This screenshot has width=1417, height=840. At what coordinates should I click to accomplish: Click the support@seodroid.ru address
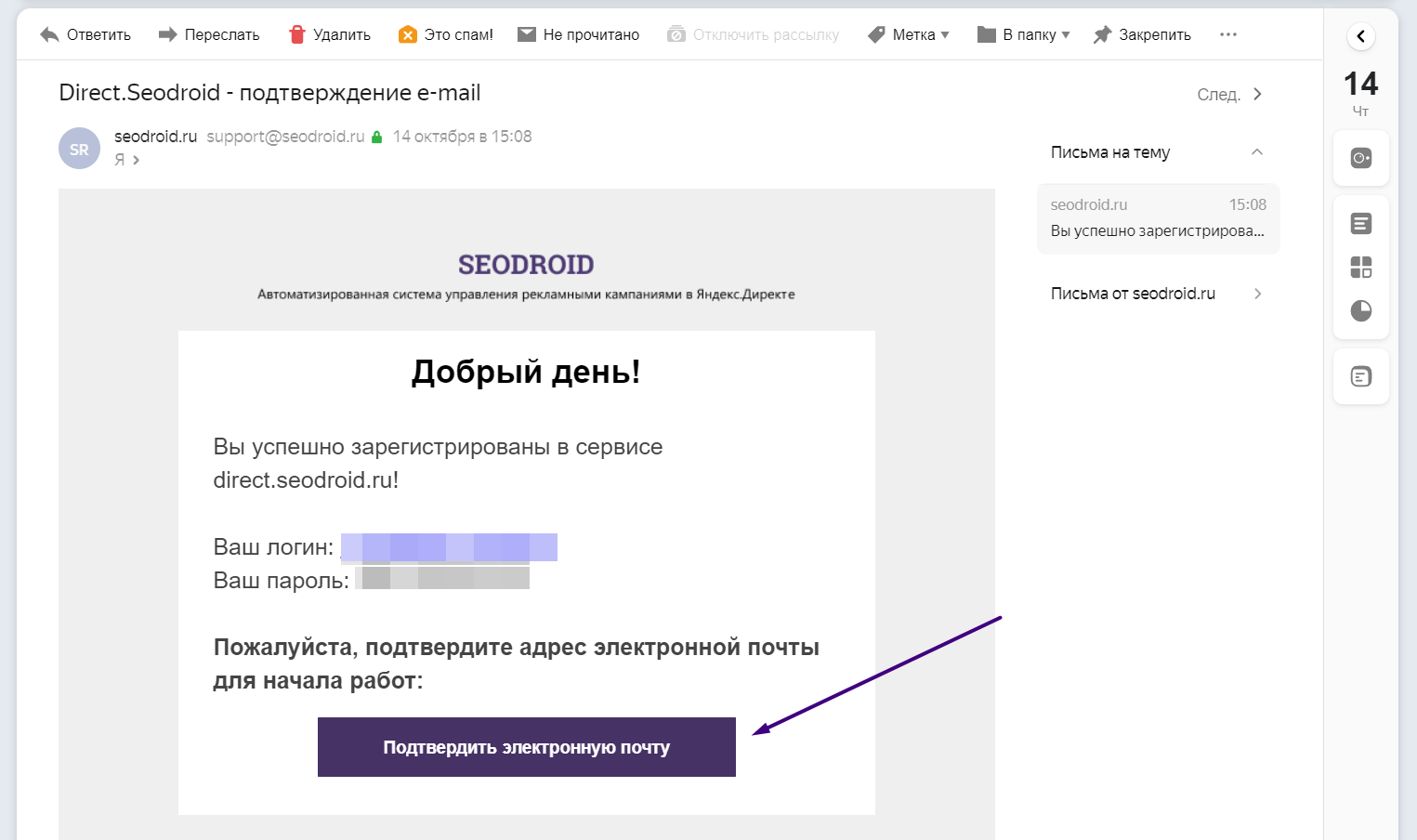pos(285,137)
